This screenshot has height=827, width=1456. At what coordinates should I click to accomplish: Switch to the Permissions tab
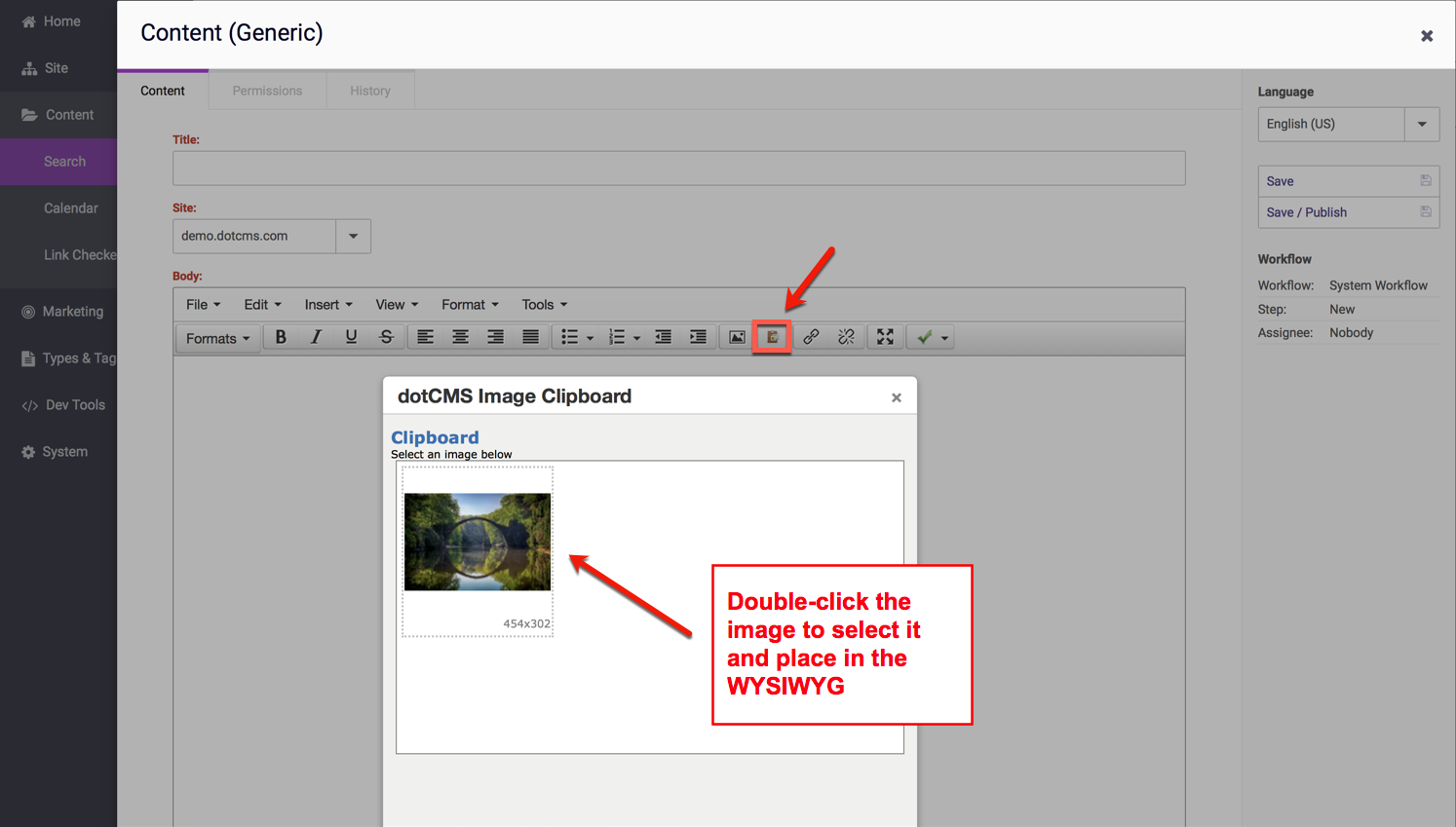(x=267, y=91)
